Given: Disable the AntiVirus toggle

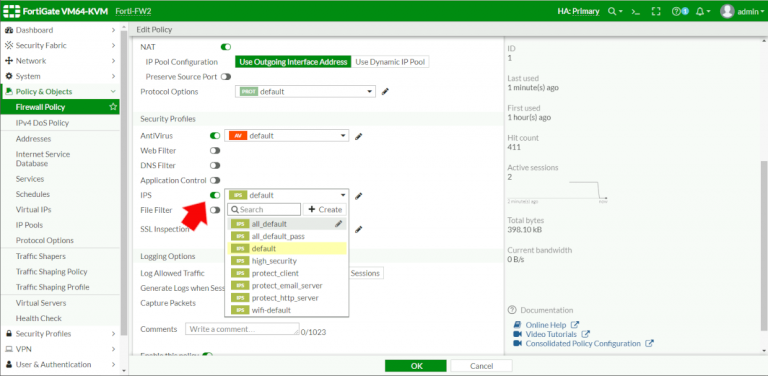Looking at the screenshot, I should coord(215,136).
